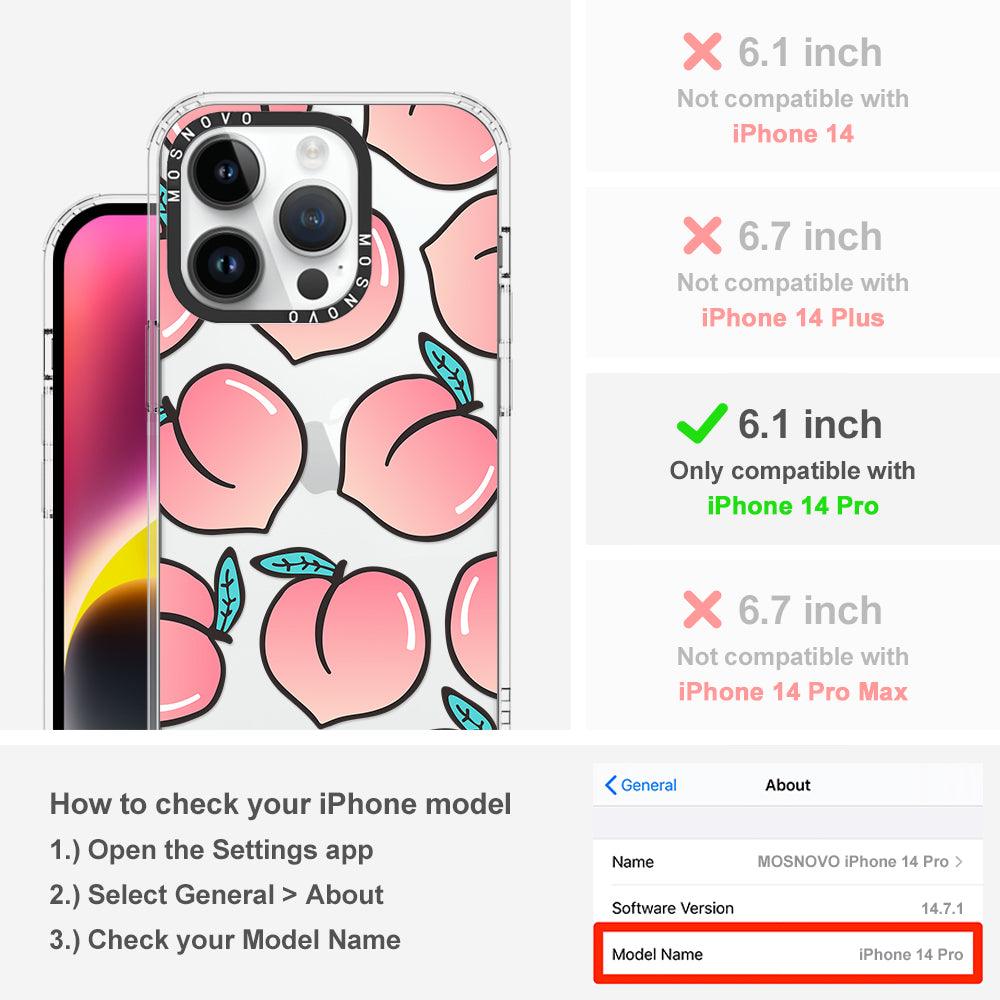Click the iPhone 14 Plus label
Image resolution: width=1000 pixels, height=1000 pixels.
(x=793, y=318)
